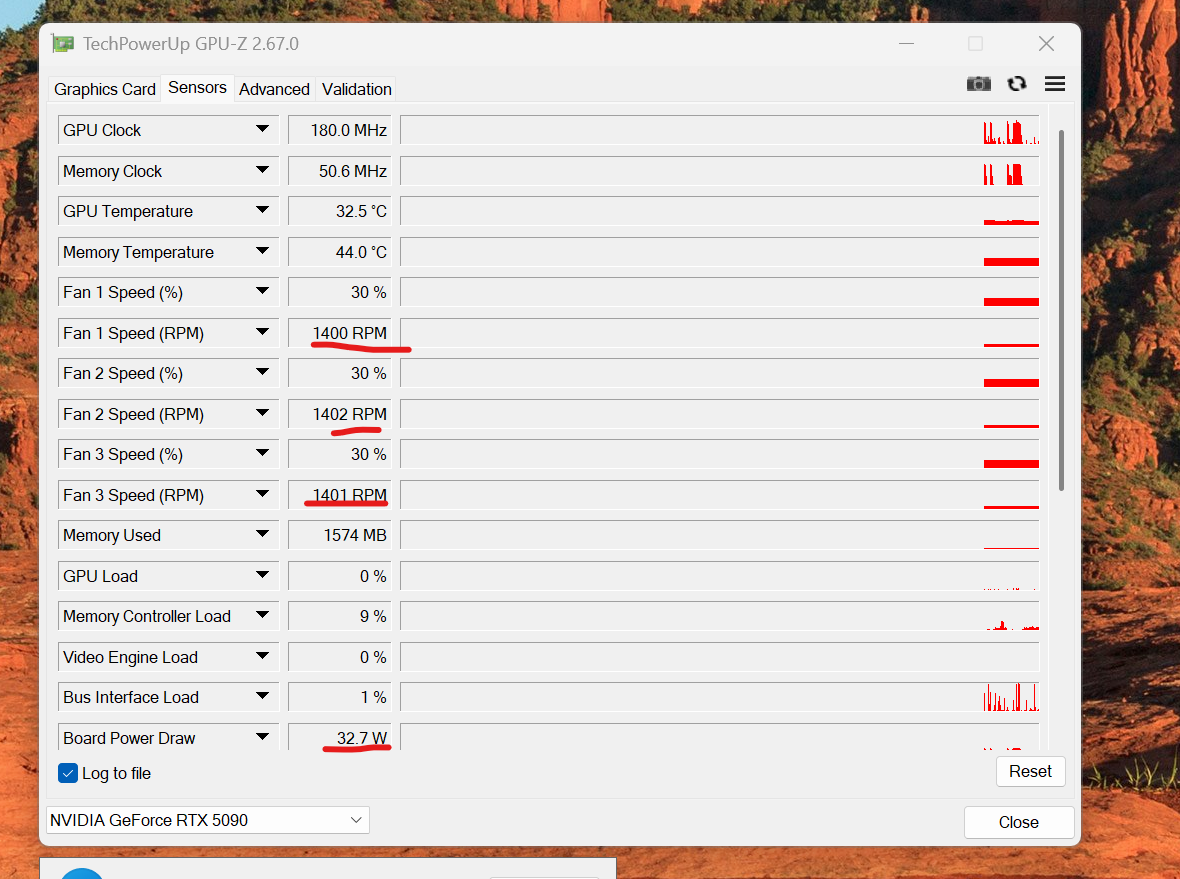Open Fan 3 Speed (RPM) dropdown
Viewport: 1180px width, 879px height.
click(x=262, y=494)
